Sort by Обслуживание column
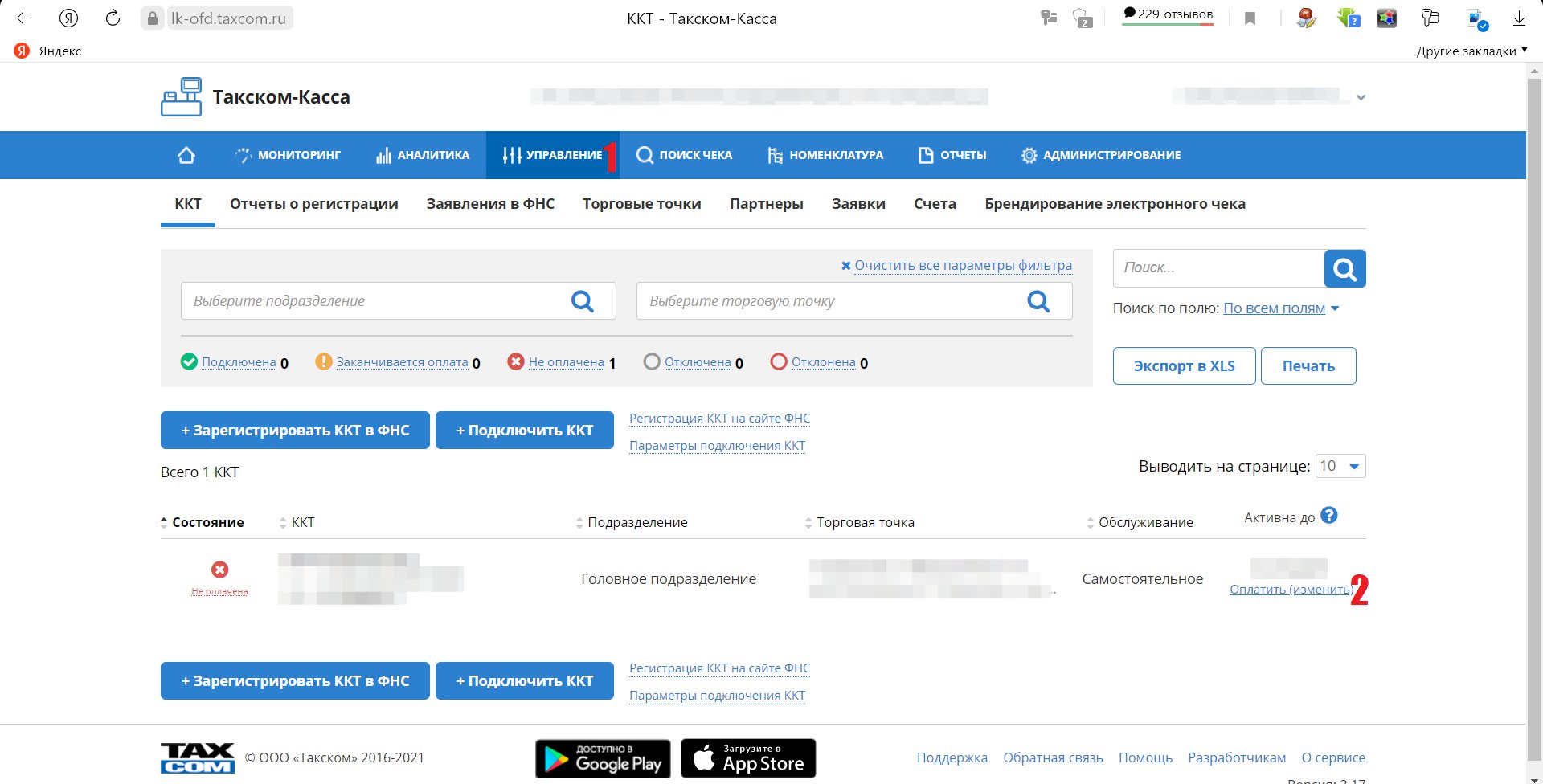This screenshot has height=784, width=1543. (x=1140, y=522)
